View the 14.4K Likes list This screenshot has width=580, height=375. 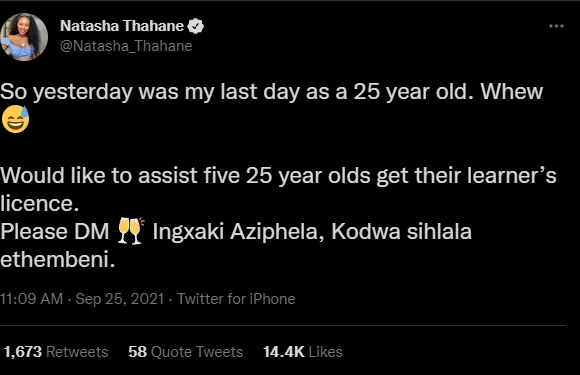303,352
